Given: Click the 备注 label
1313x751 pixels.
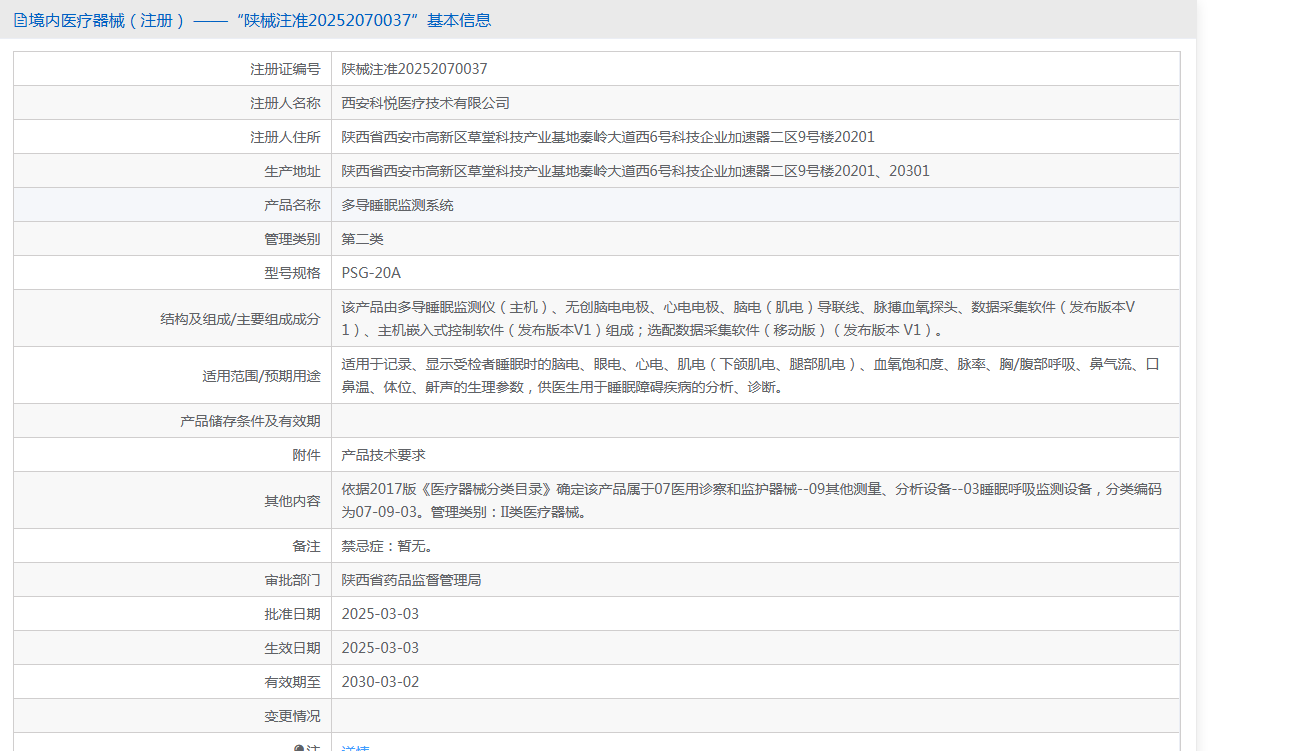Looking at the screenshot, I should (306, 546).
